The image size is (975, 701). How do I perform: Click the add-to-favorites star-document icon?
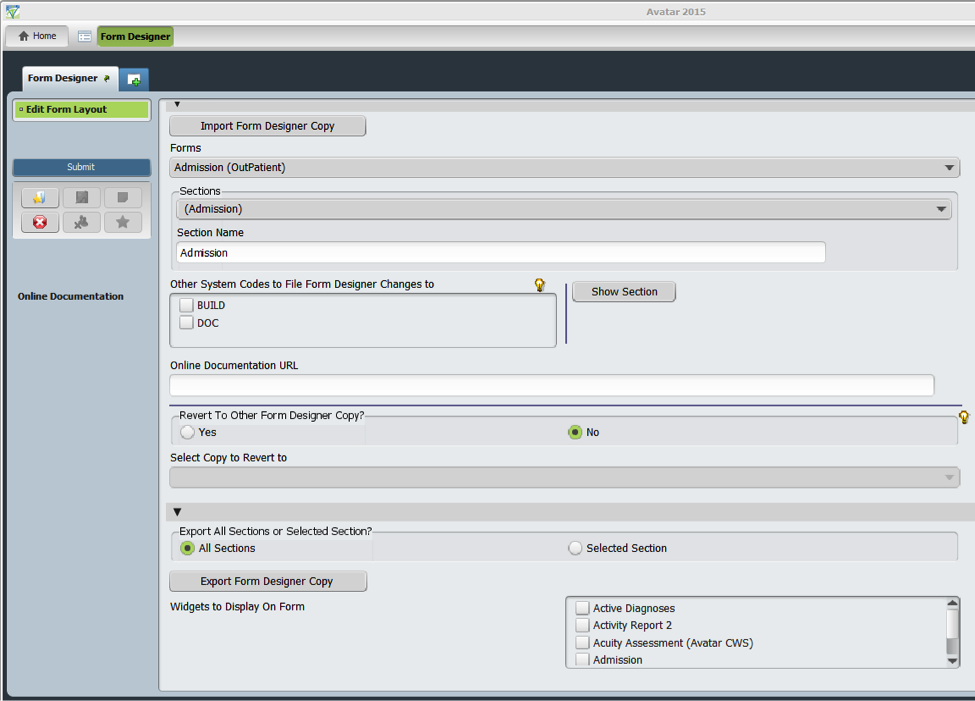[39, 197]
